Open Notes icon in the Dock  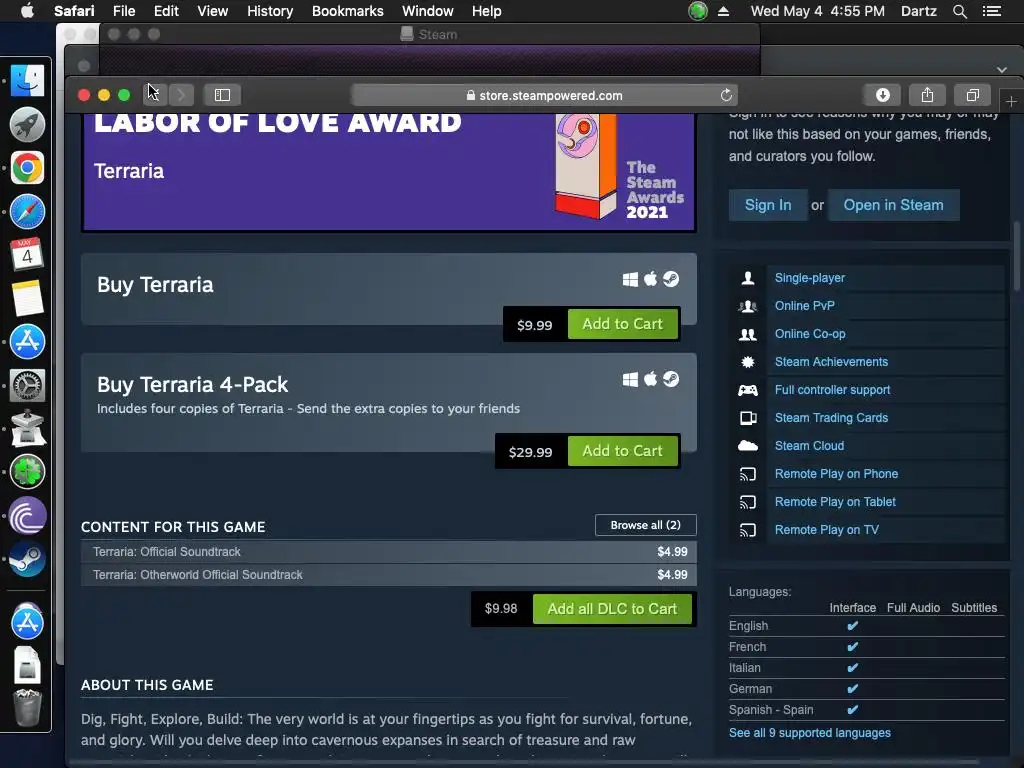[27, 298]
